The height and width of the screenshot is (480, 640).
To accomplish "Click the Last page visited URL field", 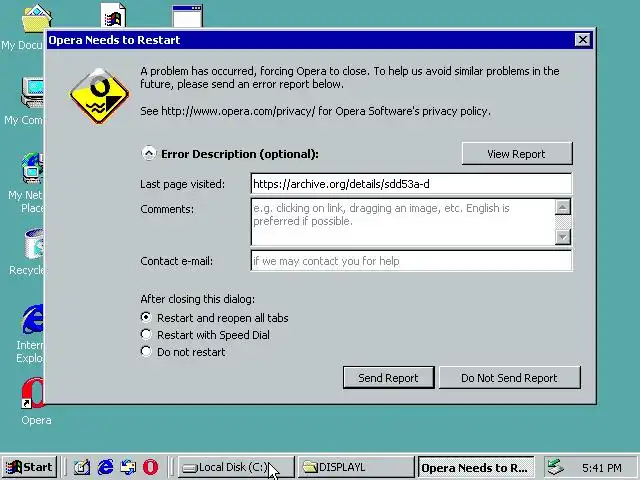I will [411, 184].
